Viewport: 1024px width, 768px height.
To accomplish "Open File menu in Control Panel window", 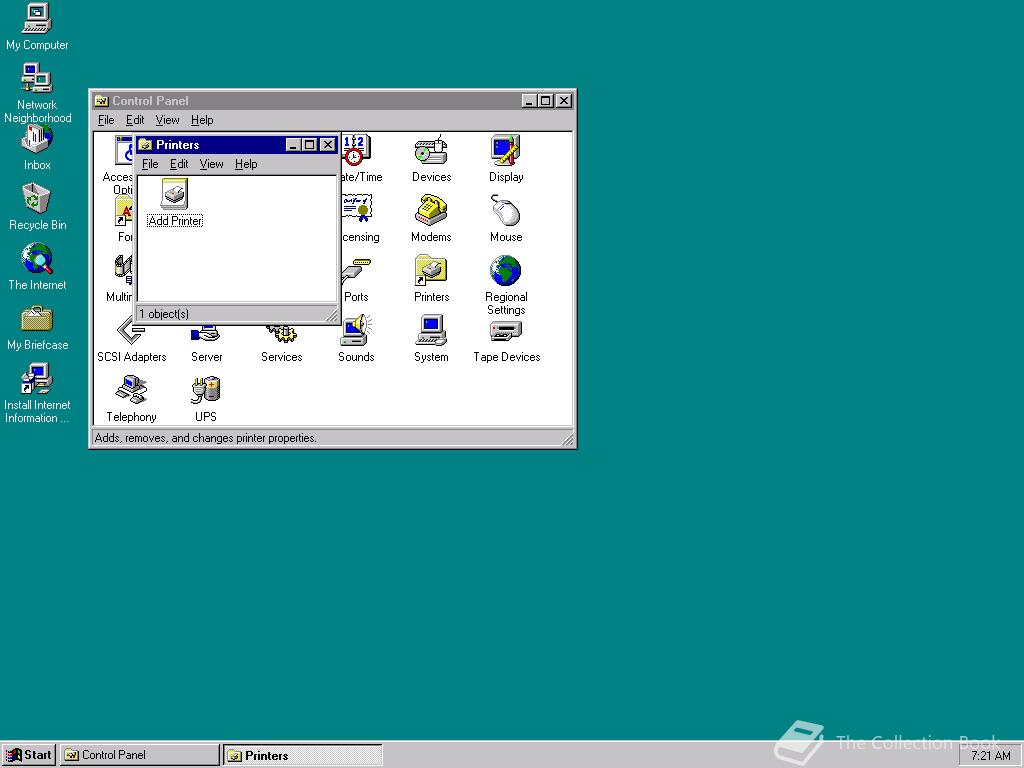I will click(x=106, y=120).
